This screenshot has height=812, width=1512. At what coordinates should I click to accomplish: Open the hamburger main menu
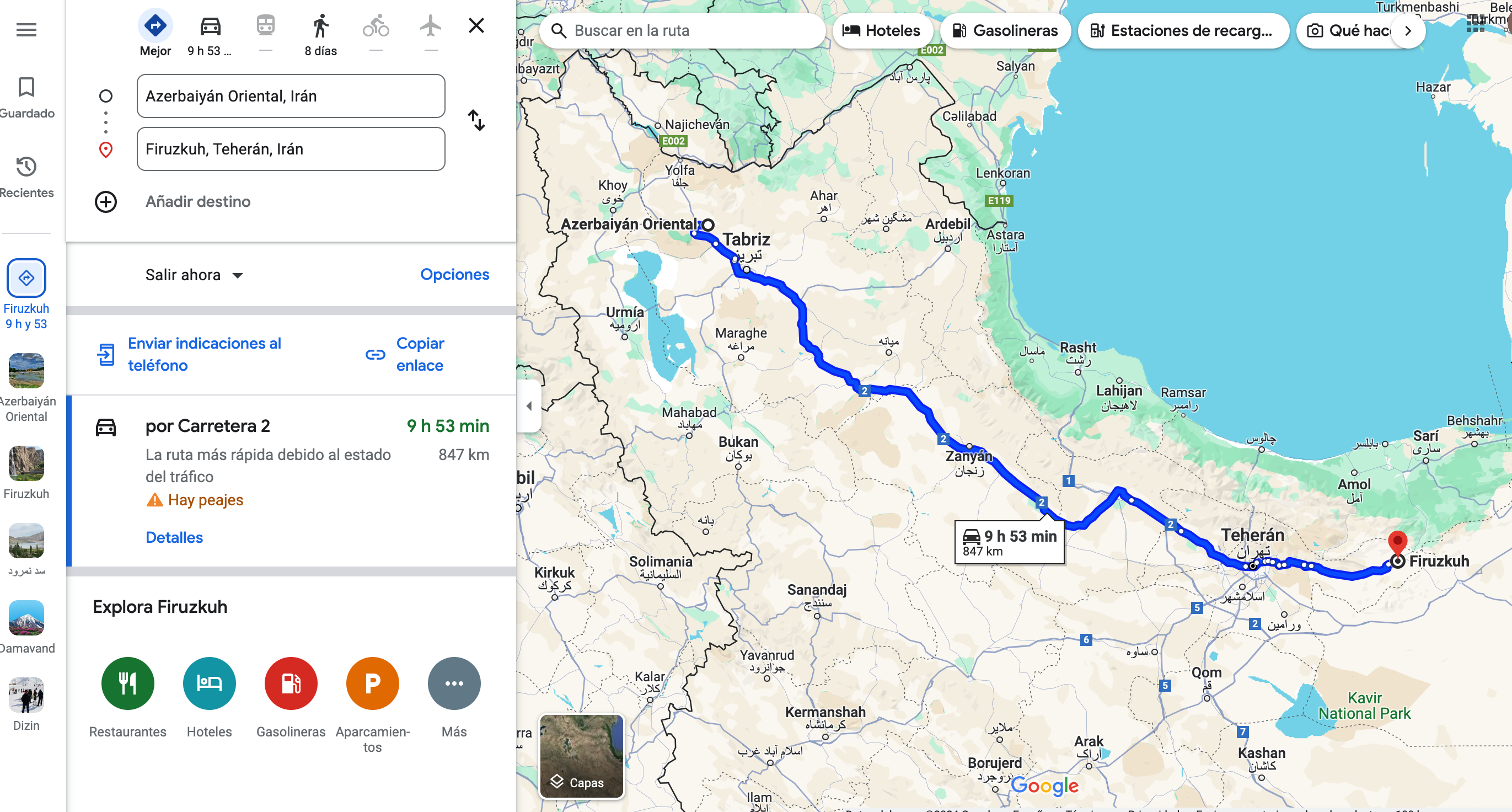[x=26, y=29]
